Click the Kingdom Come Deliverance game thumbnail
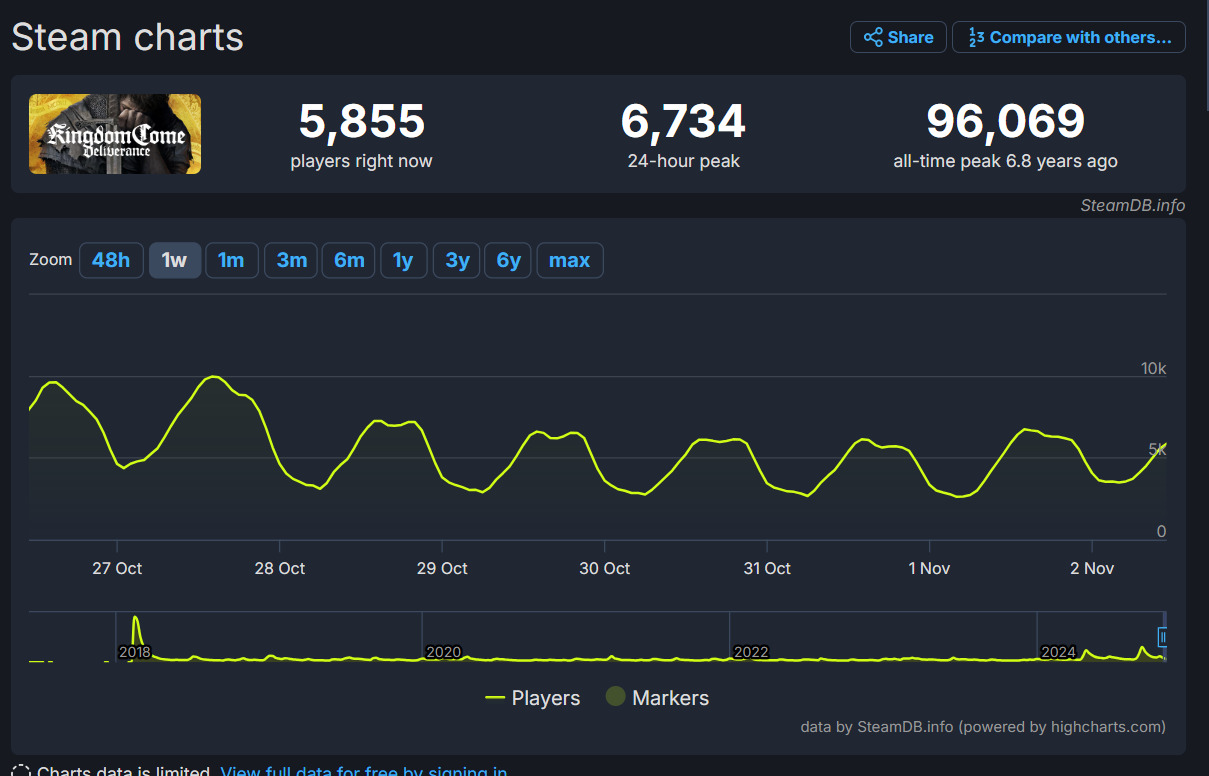 pos(115,134)
